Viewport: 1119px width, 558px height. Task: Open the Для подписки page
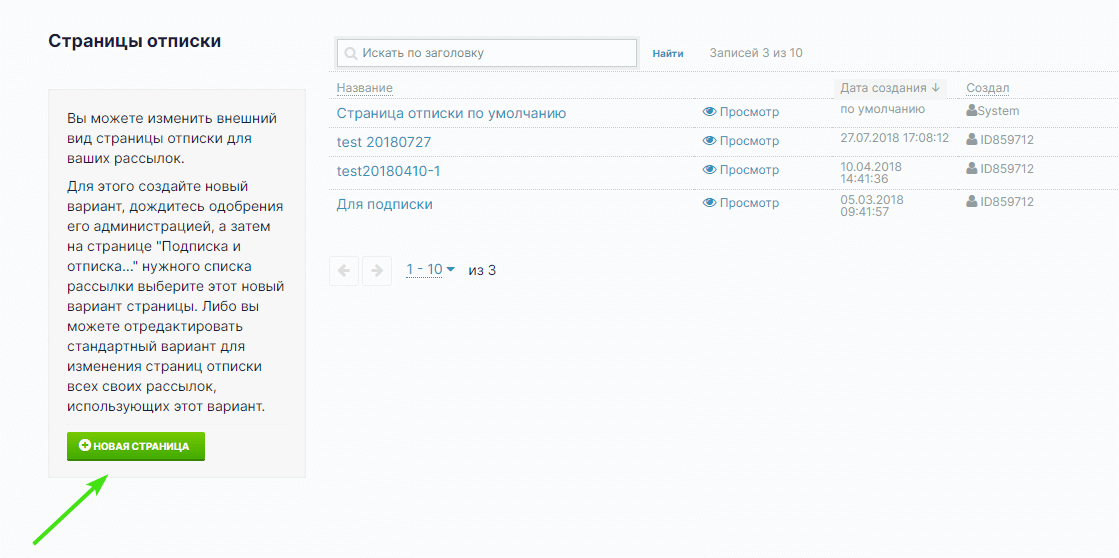385,205
